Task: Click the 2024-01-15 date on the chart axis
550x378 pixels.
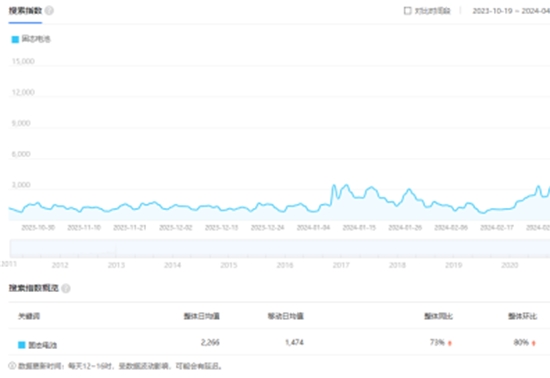Action: [x=359, y=228]
